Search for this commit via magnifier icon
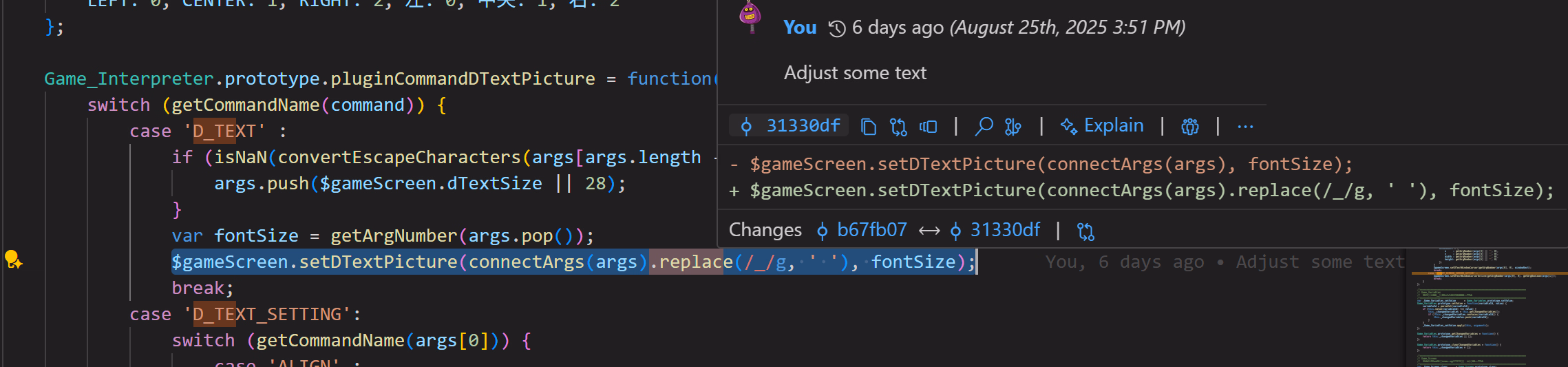The image size is (1568, 367). [x=984, y=127]
